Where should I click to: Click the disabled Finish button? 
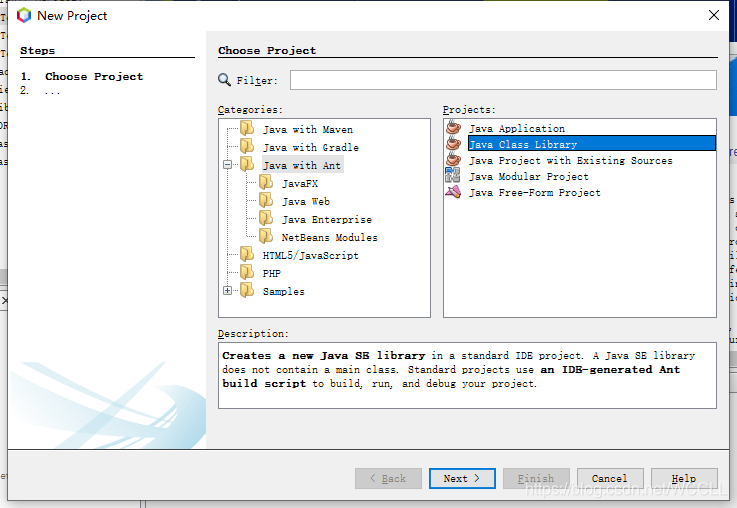pos(536,478)
